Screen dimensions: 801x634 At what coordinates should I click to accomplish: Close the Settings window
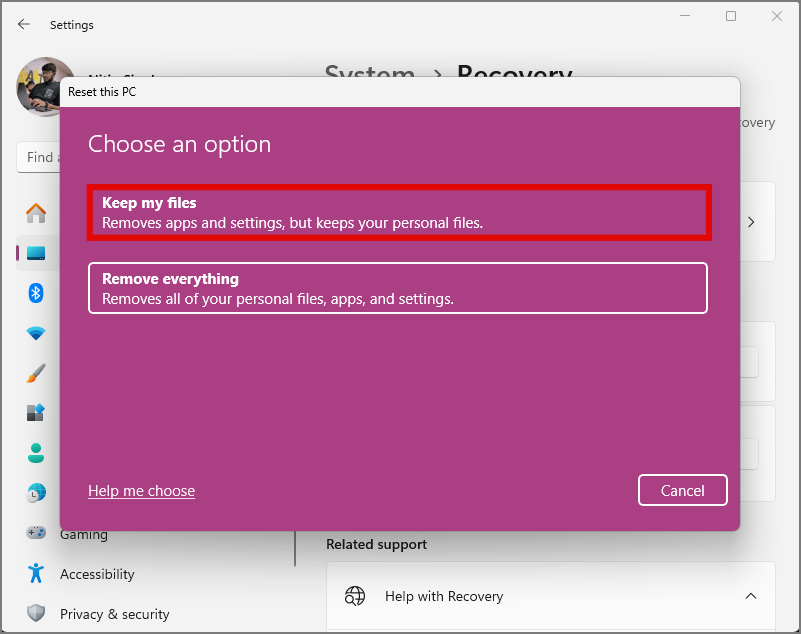click(x=777, y=16)
